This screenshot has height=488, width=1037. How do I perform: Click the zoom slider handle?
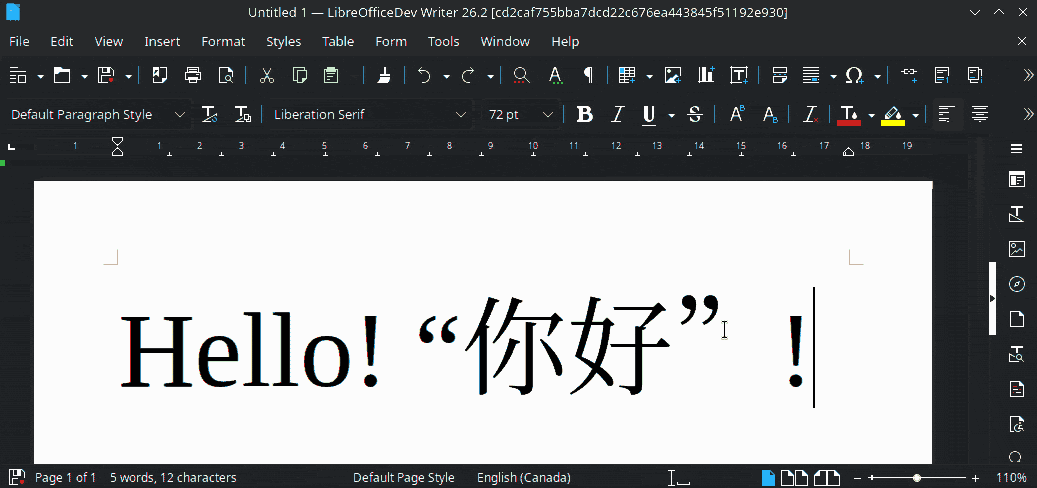pos(917,477)
